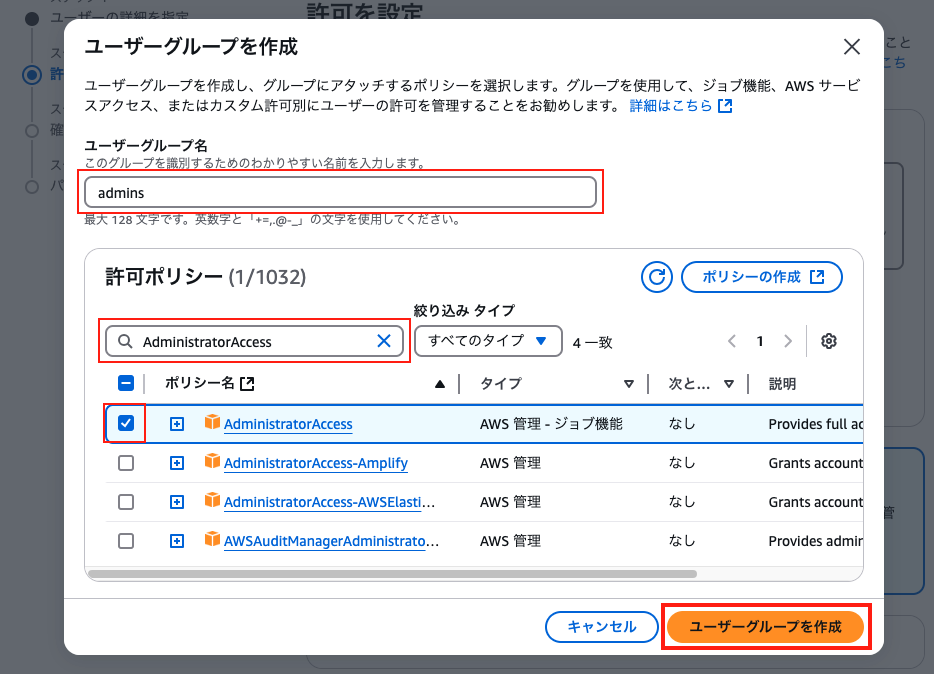Open the table preferences gear icon

(829, 341)
